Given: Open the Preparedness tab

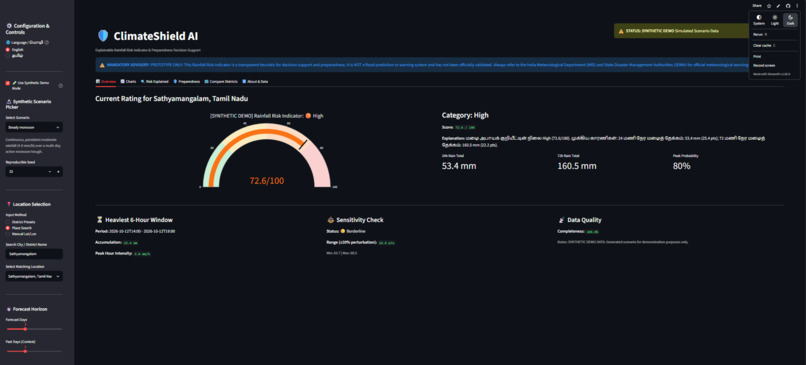Looking at the screenshot, I should pos(186,81).
